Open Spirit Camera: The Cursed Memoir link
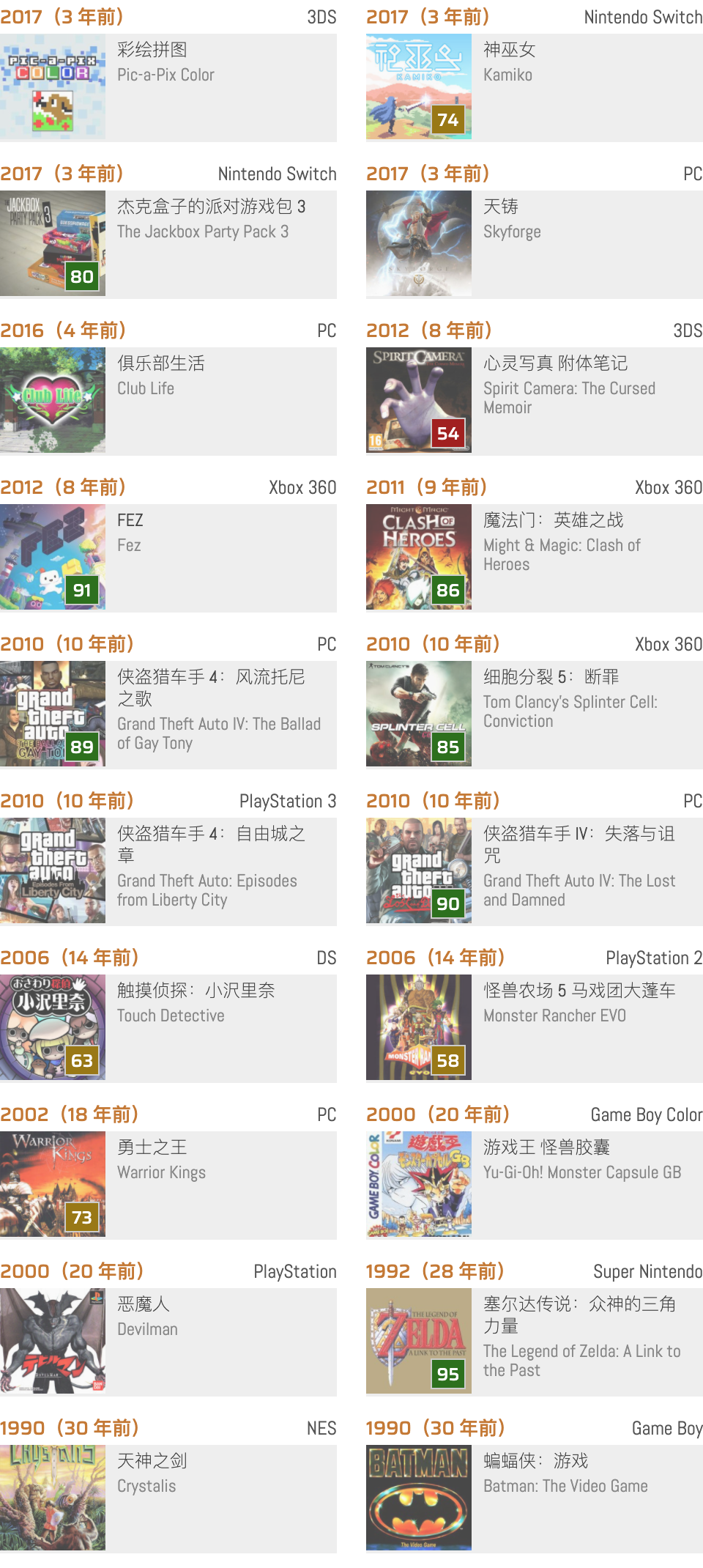The image size is (703, 1568). [x=569, y=398]
